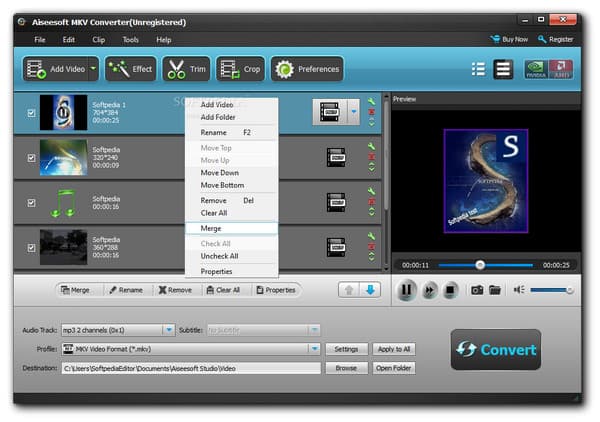Click output format button for Softpedia 1

point(330,112)
